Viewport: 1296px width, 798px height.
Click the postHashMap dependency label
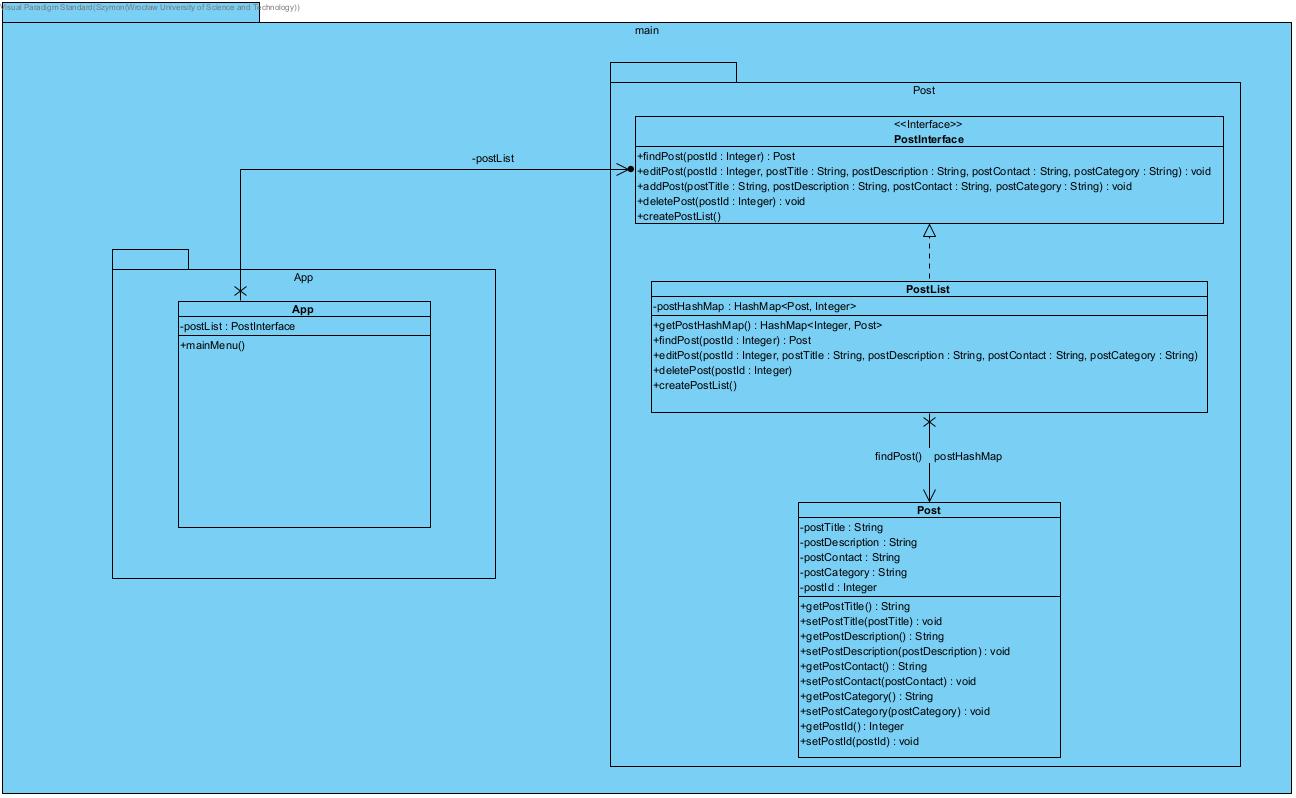(970, 457)
